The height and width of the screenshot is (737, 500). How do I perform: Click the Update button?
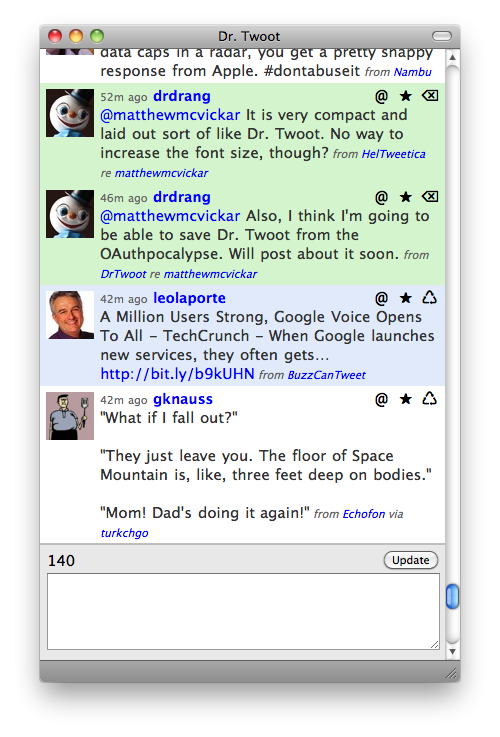click(x=411, y=560)
